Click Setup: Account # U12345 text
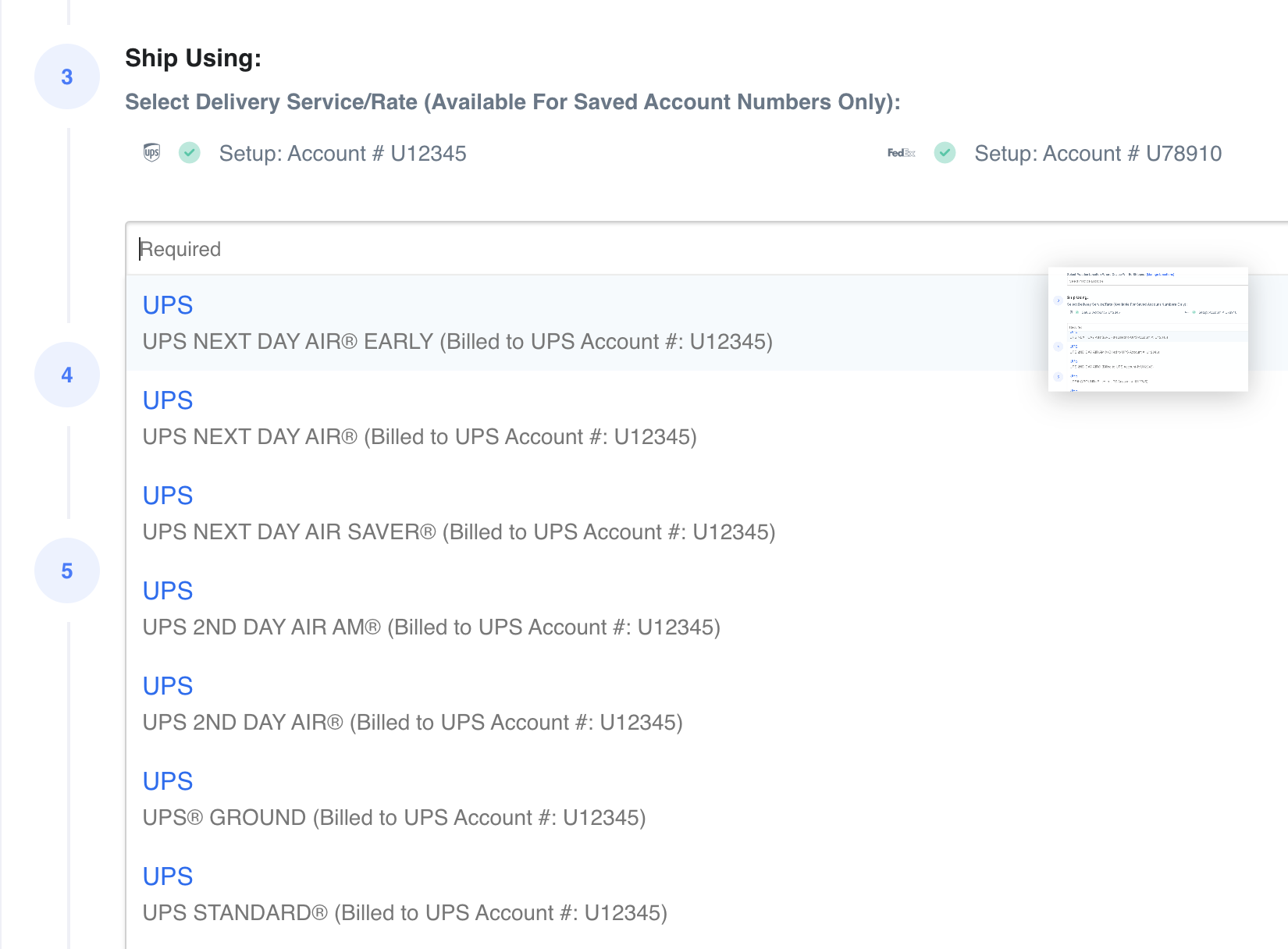The height and width of the screenshot is (949, 1288). (x=343, y=154)
